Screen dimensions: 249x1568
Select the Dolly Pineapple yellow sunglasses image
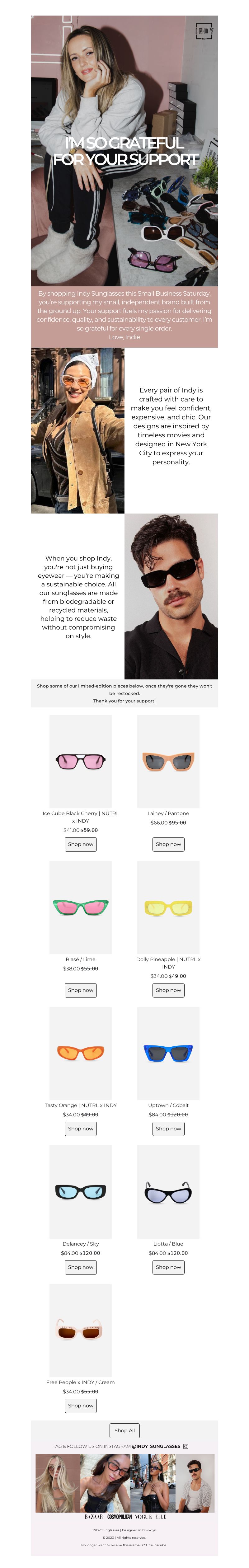pos(168,907)
